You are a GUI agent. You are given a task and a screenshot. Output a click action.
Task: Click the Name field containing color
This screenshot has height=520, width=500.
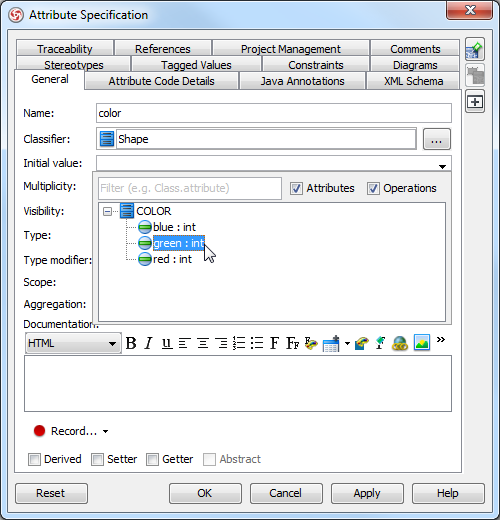pyautogui.click(x=274, y=113)
